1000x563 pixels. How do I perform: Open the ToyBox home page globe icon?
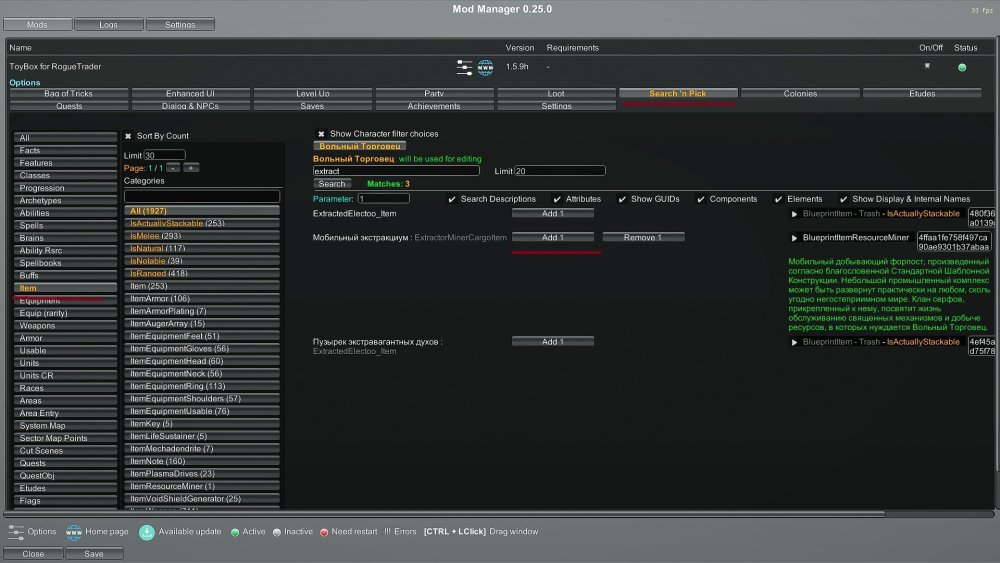coord(485,67)
